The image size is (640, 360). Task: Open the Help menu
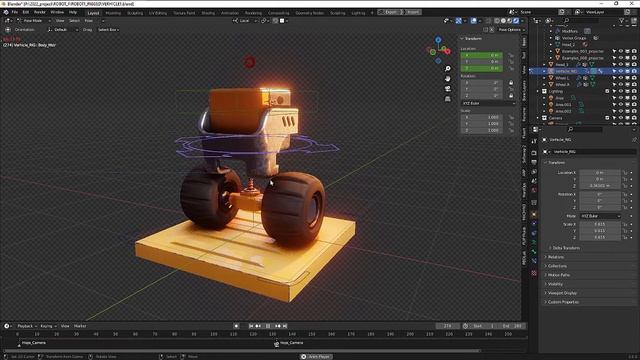73,12
